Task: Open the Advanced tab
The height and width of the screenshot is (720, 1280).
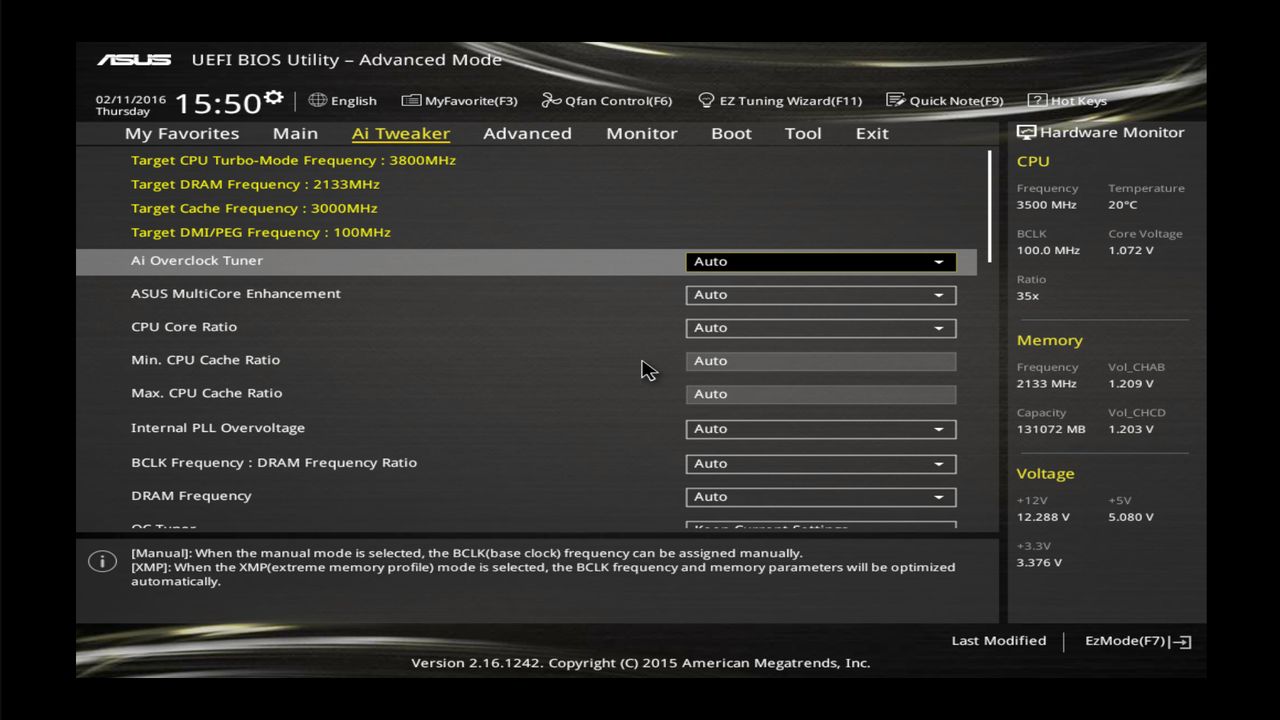Action: pos(527,133)
